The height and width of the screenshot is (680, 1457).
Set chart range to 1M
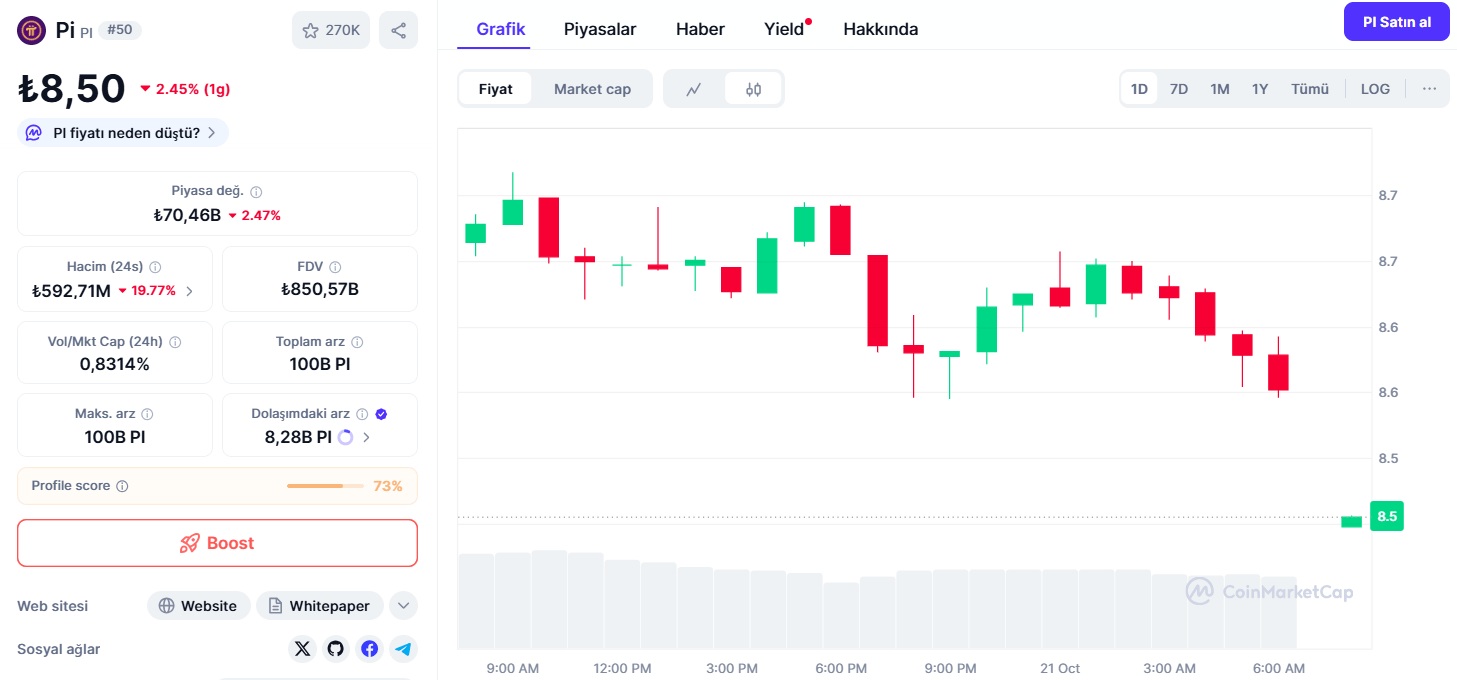coord(1220,89)
